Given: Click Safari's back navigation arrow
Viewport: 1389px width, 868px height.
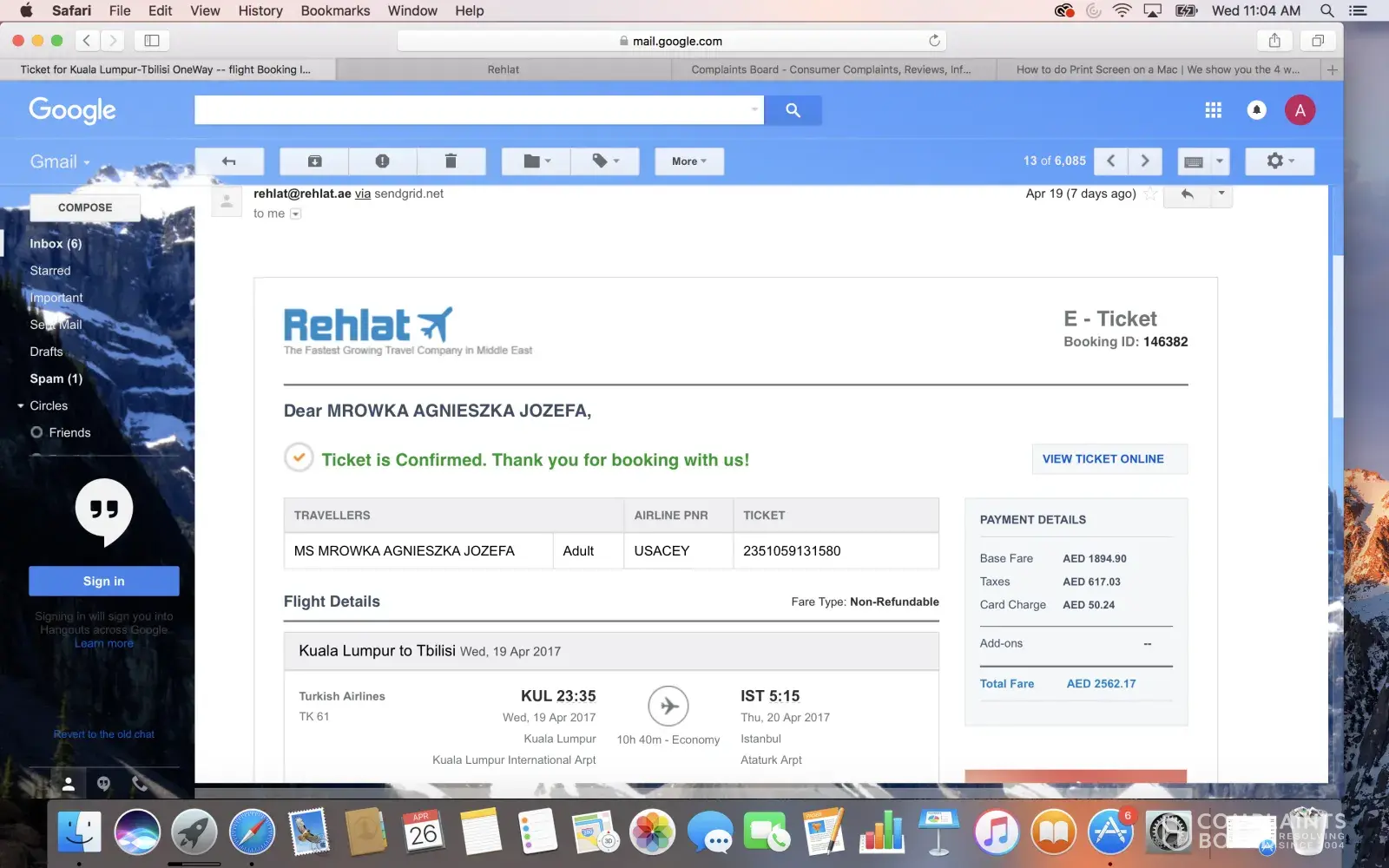Looking at the screenshot, I should click(86, 40).
